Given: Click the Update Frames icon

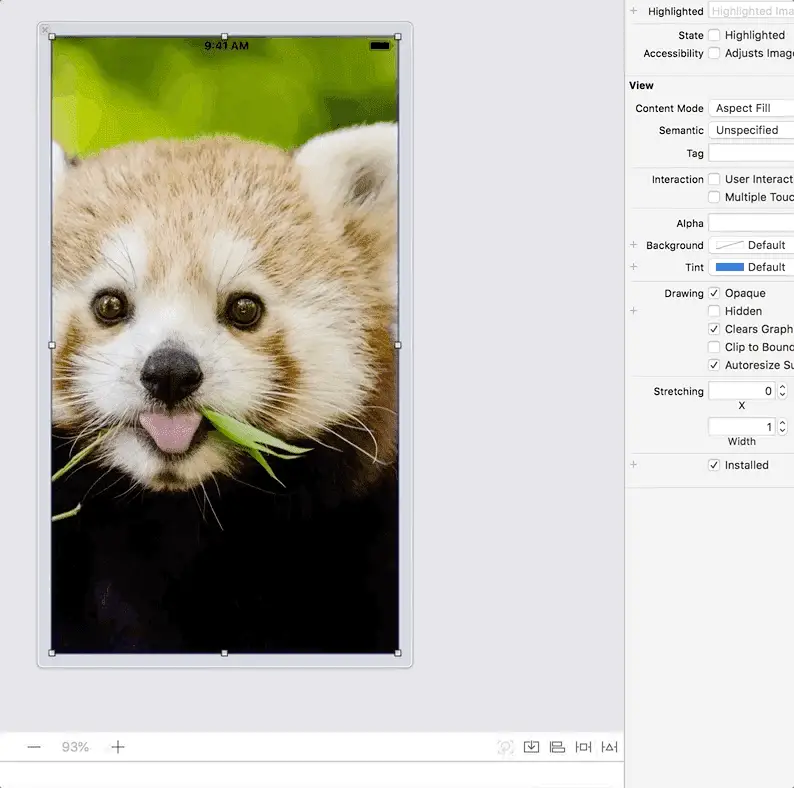Looking at the screenshot, I should point(505,747).
